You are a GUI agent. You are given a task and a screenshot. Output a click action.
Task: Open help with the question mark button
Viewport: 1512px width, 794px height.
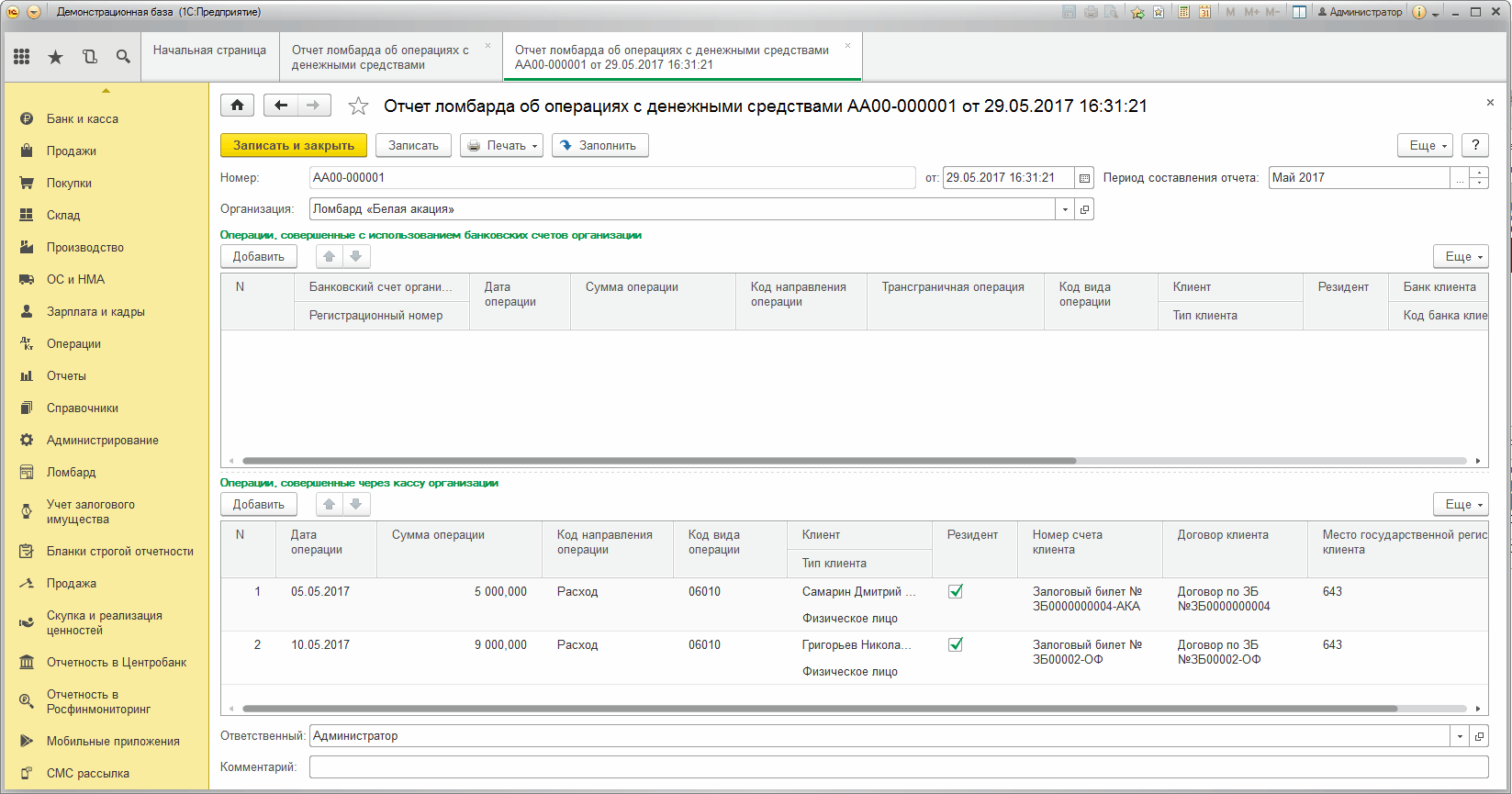(1475, 145)
